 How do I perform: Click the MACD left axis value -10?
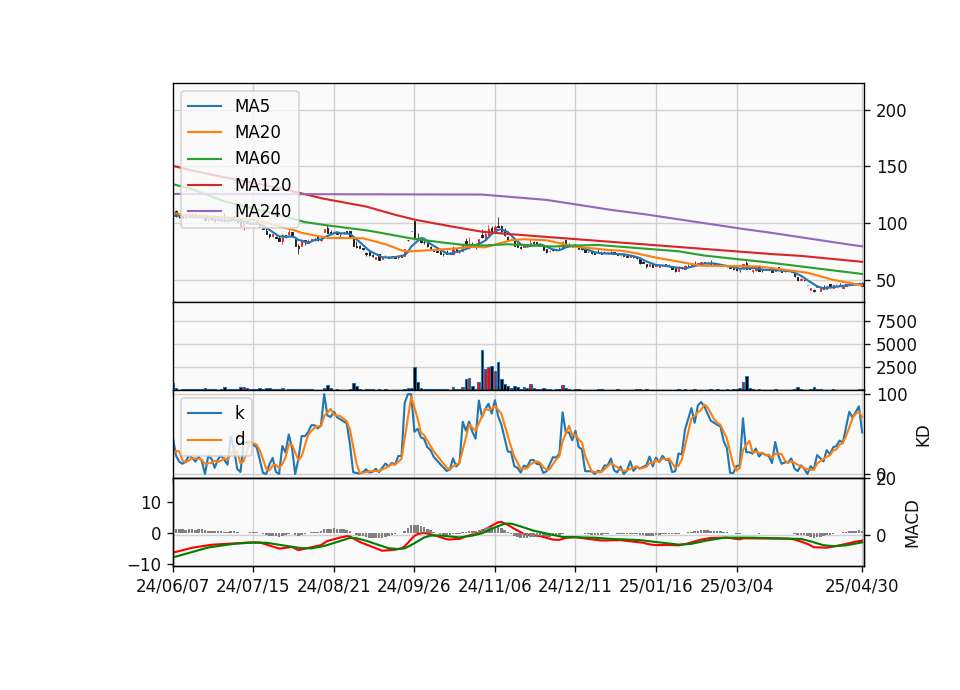click(x=144, y=564)
